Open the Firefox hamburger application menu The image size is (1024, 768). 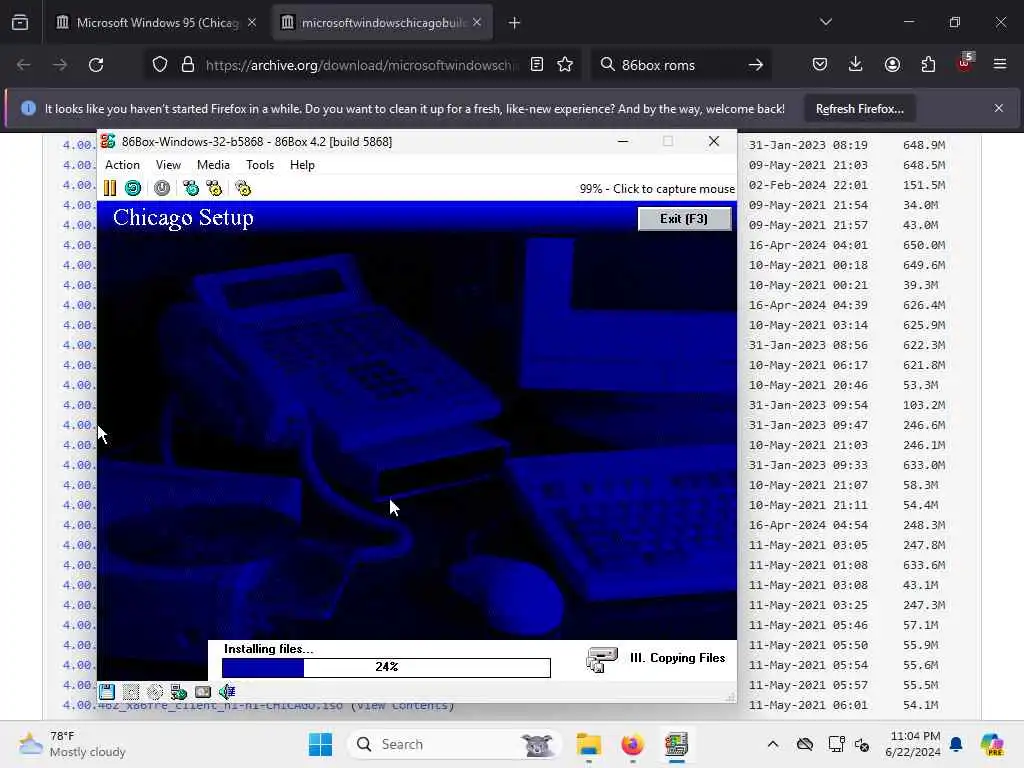click(1000, 64)
